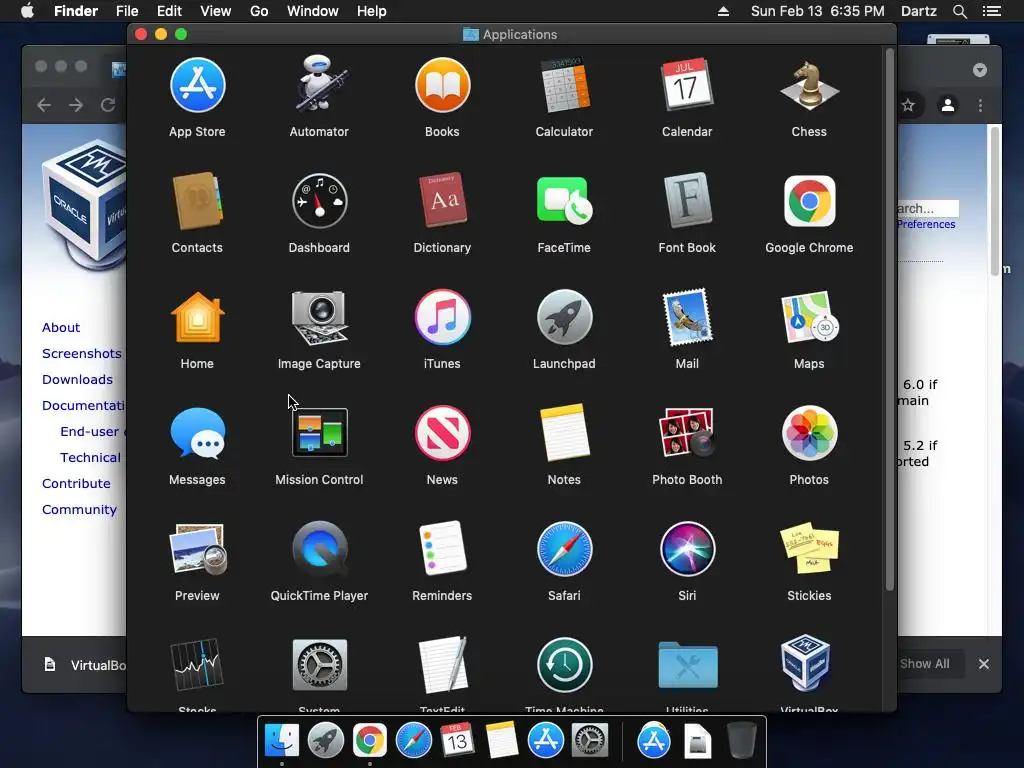
Task: Select the Photos app icon
Action: (809, 433)
